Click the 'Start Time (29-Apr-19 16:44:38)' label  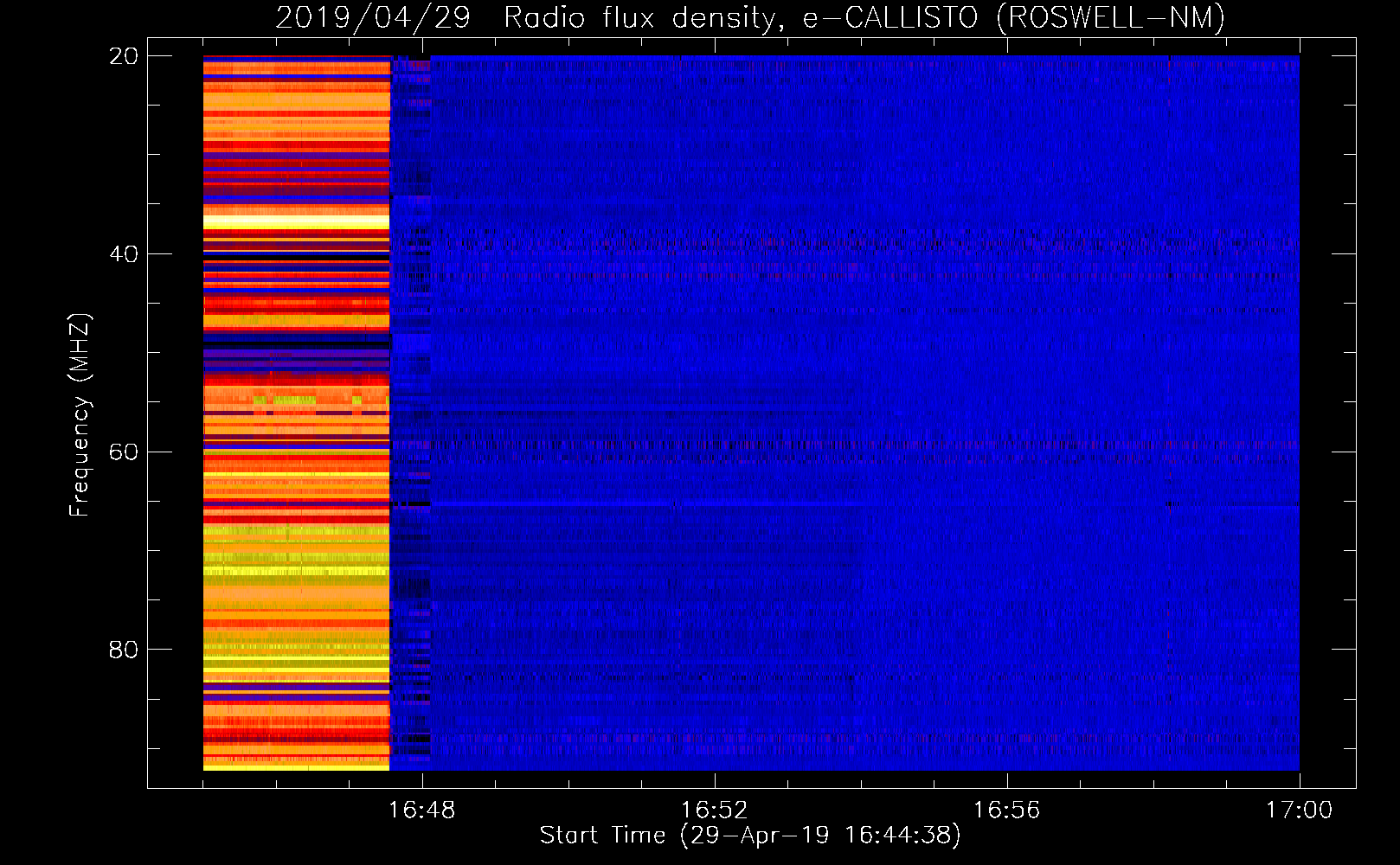point(750,836)
